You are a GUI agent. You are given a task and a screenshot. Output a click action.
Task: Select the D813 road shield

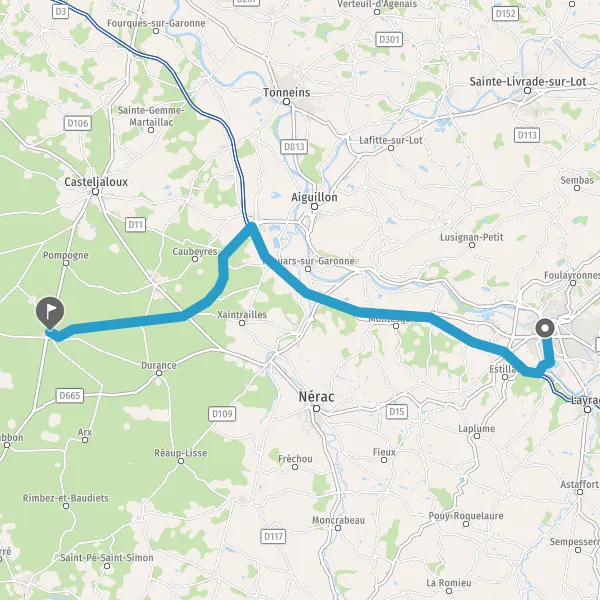pyautogui.click(x=294, y=147)
